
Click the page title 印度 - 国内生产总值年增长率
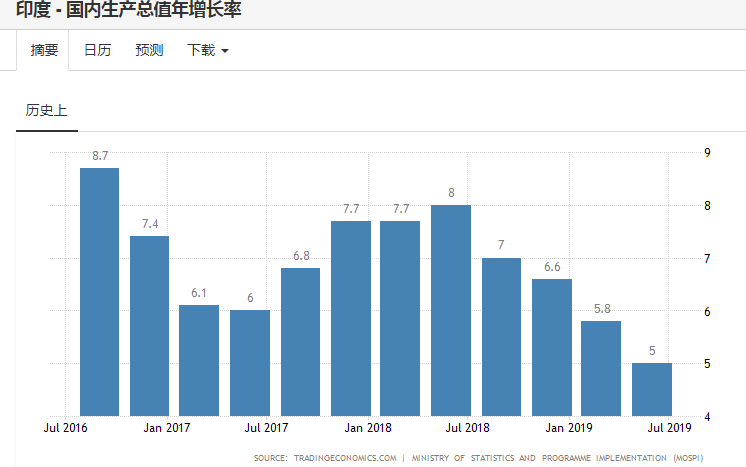pyautogui.click(x=128, y=9)
